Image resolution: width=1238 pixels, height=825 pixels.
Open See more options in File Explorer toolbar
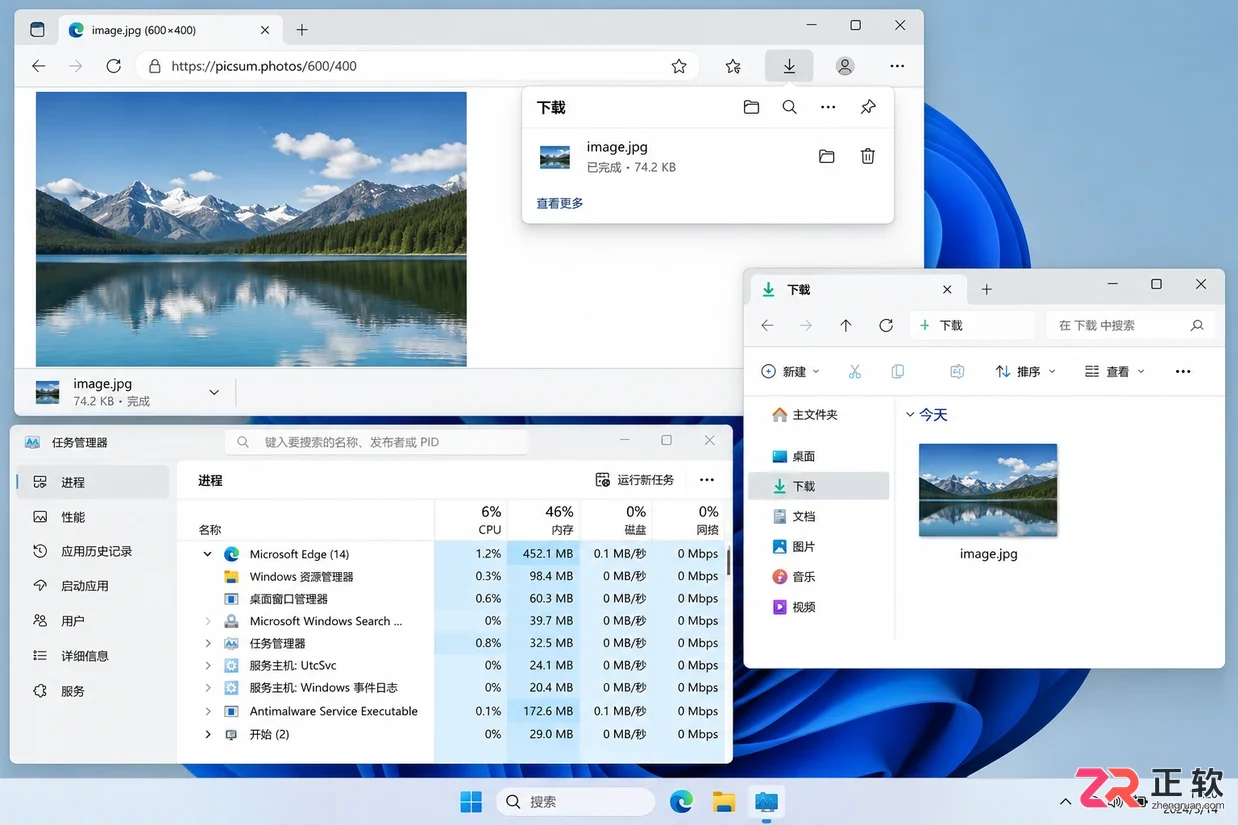pyautogui.click(x=1183, y=371)
